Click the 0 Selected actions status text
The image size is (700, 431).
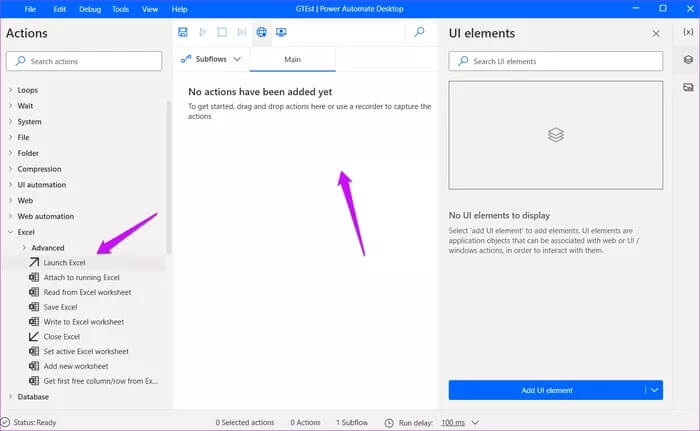point(245,423)
